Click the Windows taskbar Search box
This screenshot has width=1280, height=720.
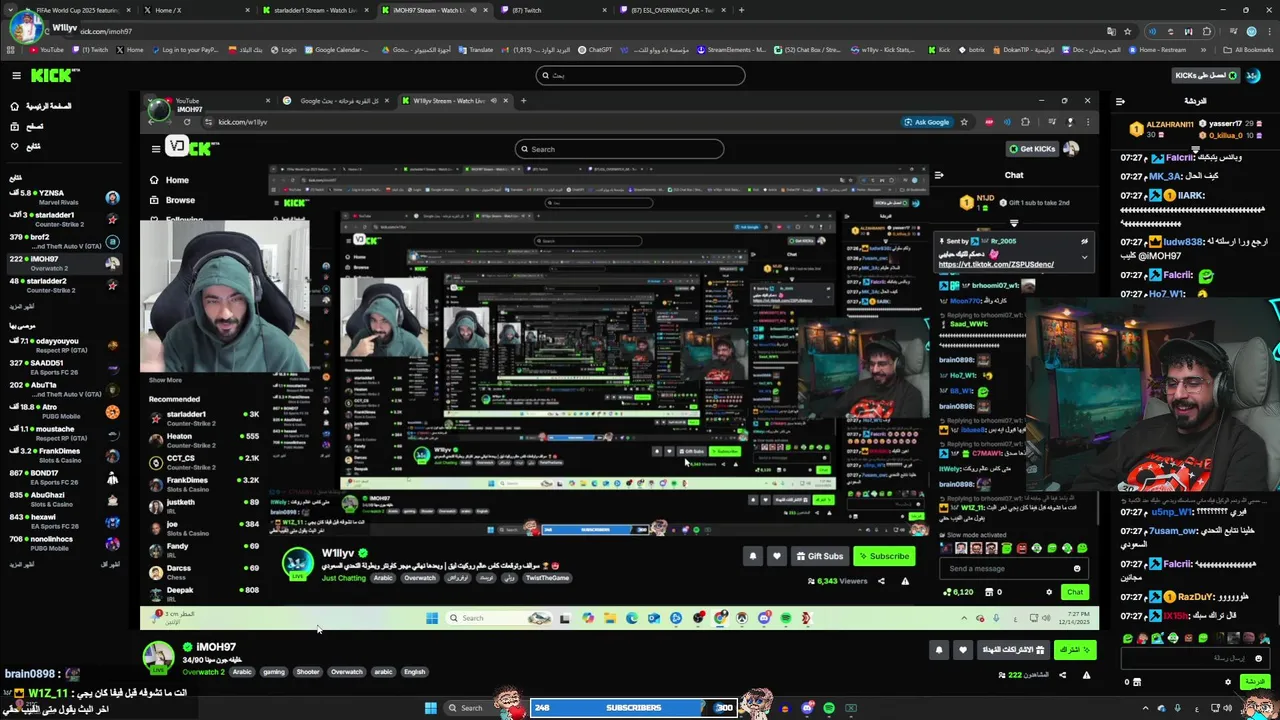476,708
